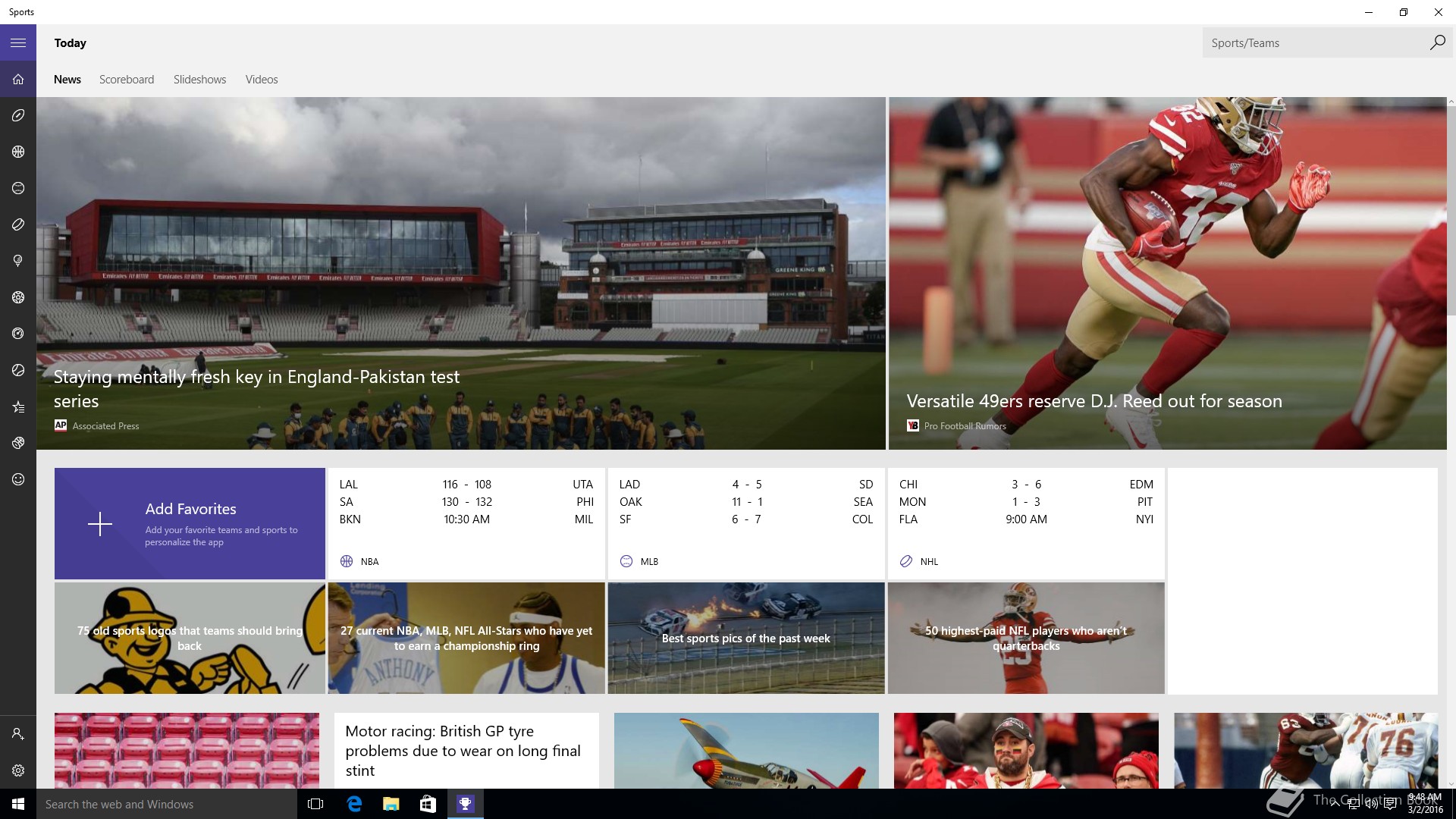This screenshot has width=1456, height=819.
Task: Open the SF vs COL score row
Action: 746,519
